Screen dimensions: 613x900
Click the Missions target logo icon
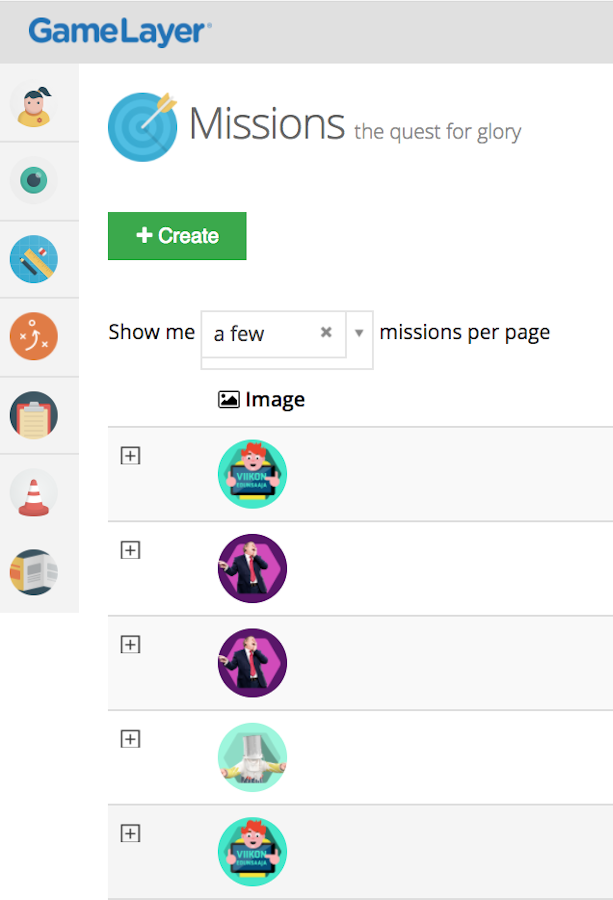point(142,127)
